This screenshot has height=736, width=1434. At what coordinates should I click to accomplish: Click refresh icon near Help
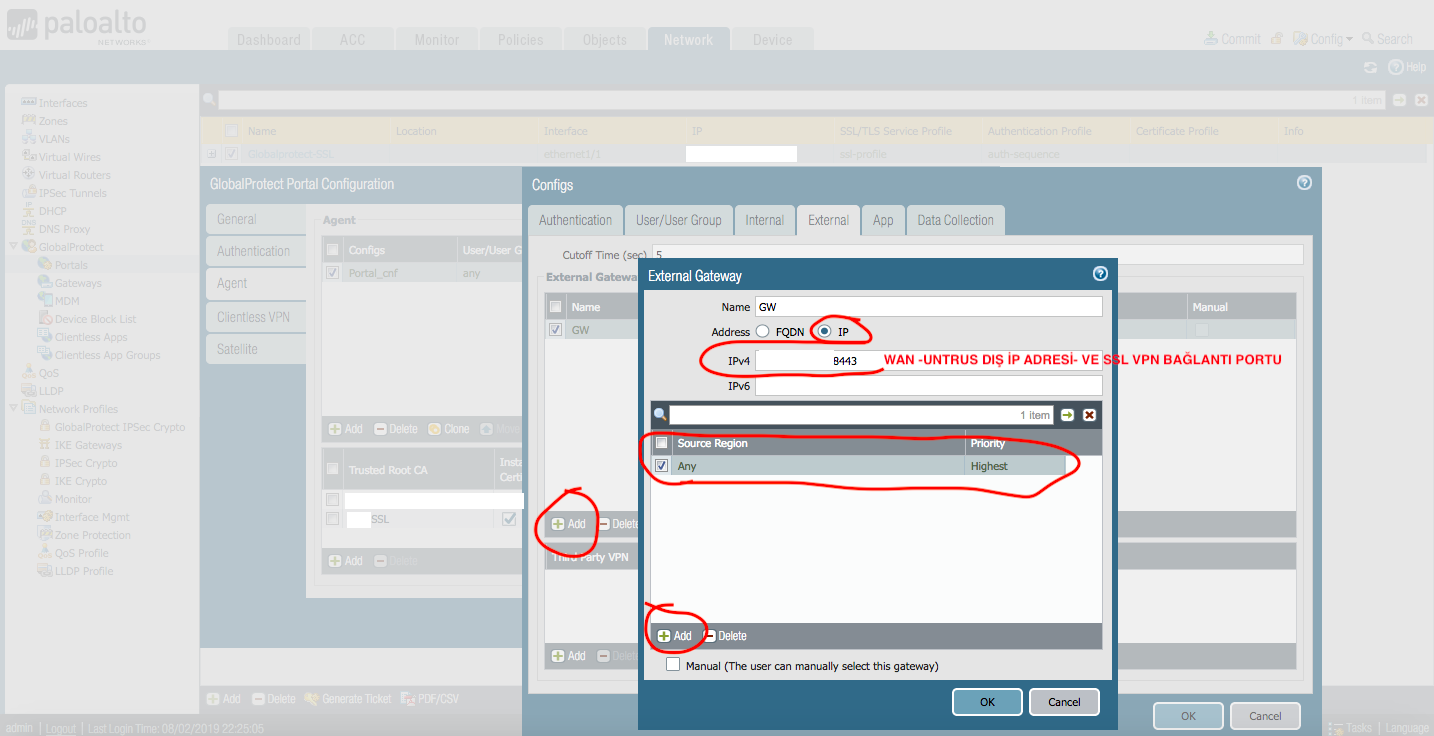point(1371,67)
